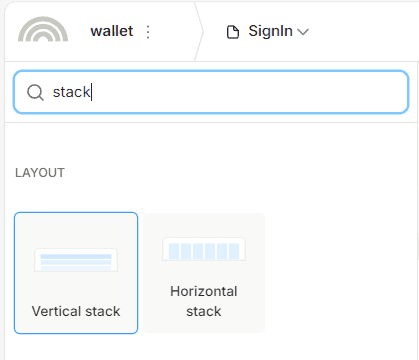The height and width of the screenshot is (360, 419).
Task: Click the page document icon beside SignIn
Action: pos(233,32)
